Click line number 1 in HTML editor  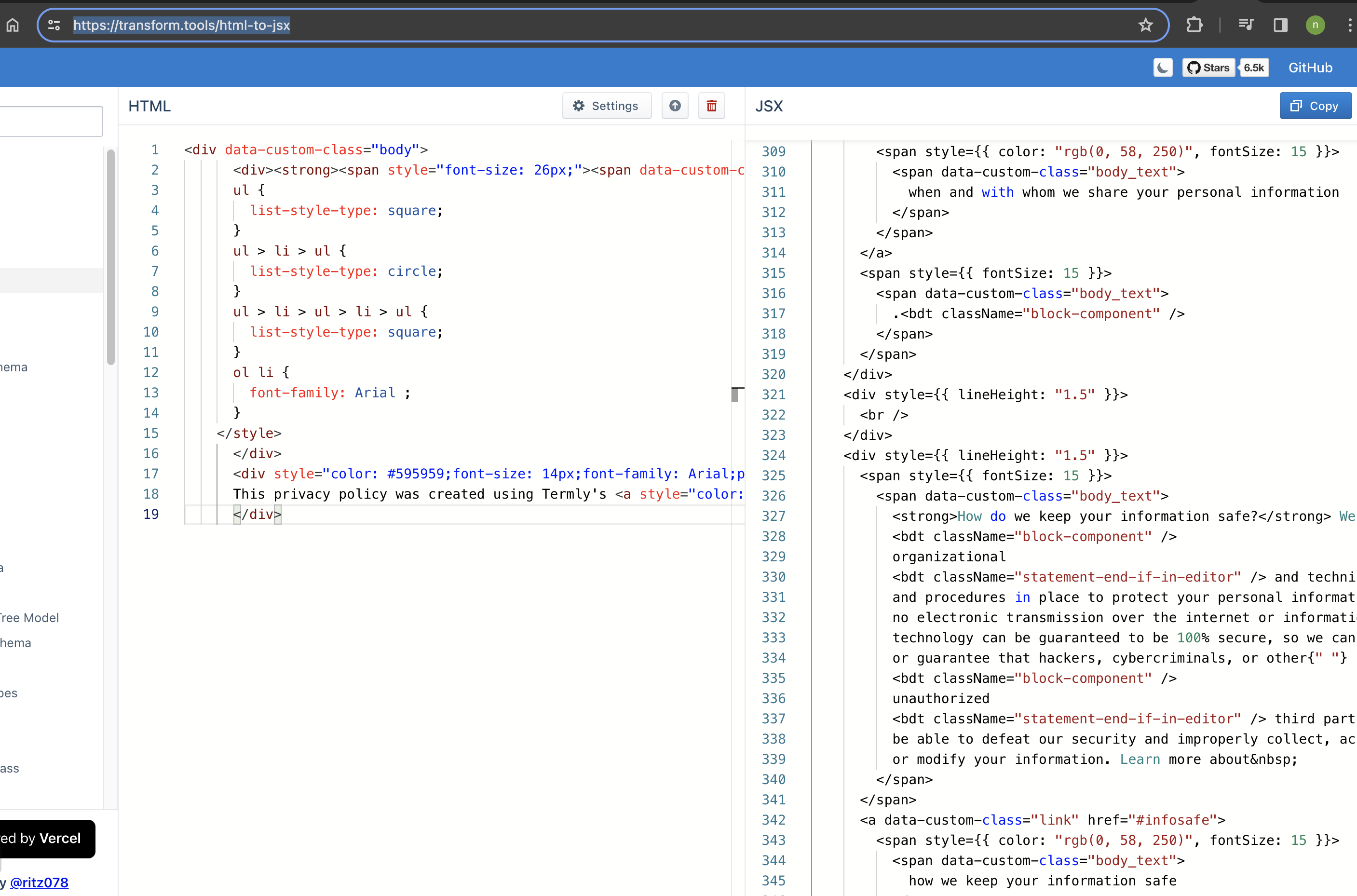(154, 149)
